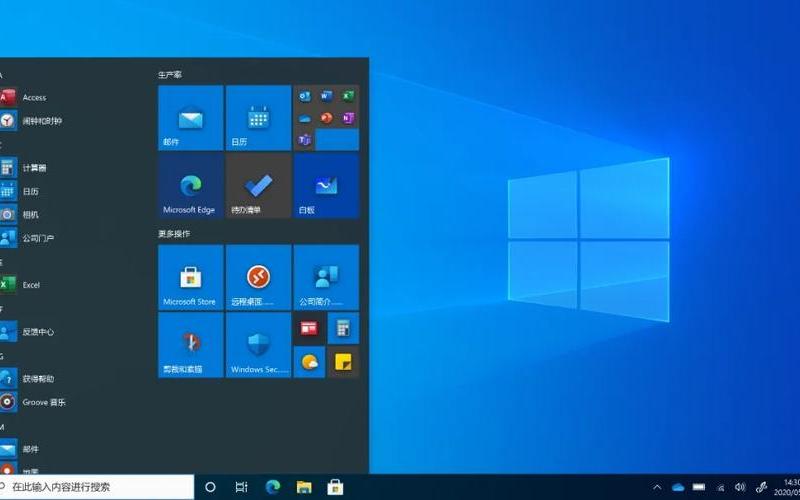
Task: Open Task View on the taskbar
Action: click(x=241, y=487)
